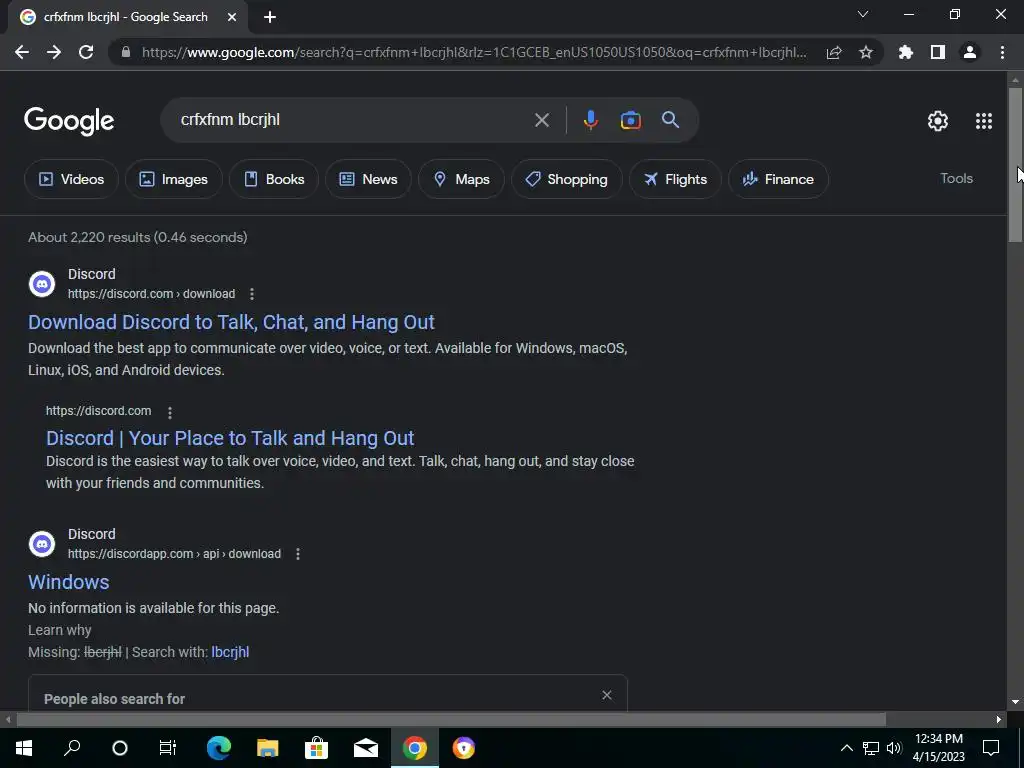Viewport: 1024px width, 768px height.
Task: Open the network icon in tray
Action: click(871, 748)
